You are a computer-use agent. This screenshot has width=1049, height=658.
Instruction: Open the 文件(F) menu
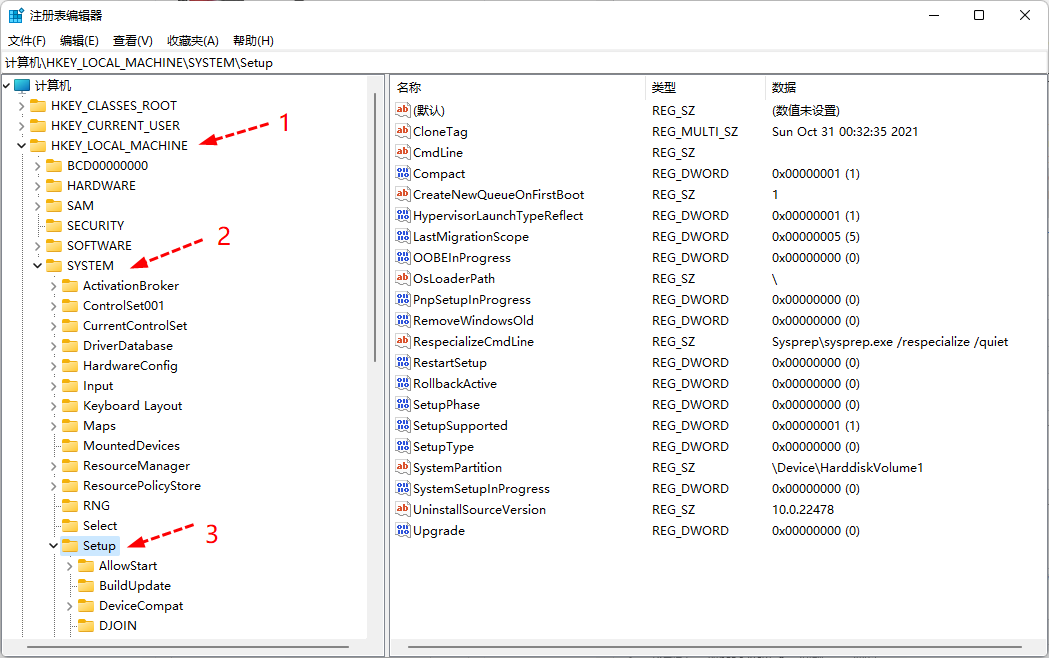point(27,40)
